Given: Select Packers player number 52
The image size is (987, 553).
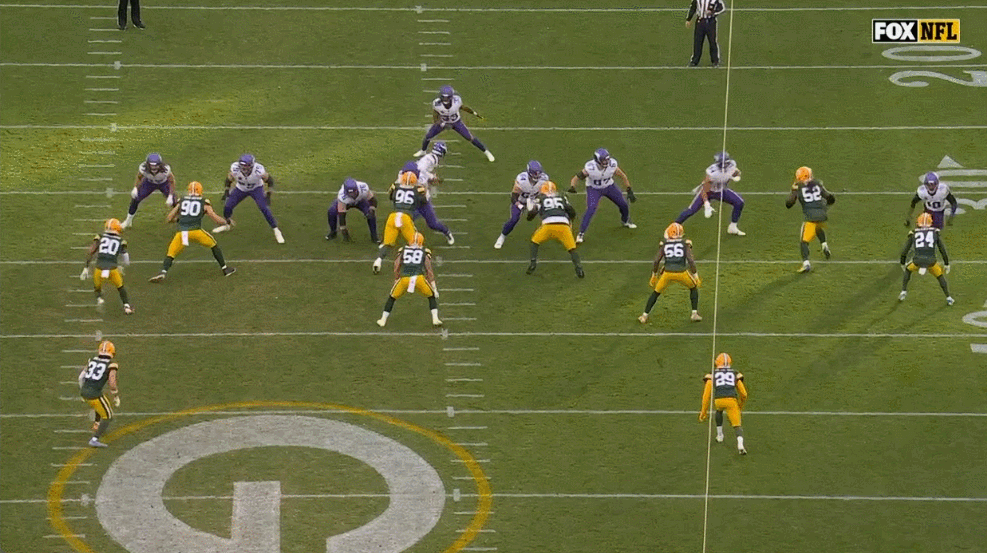Looking at the screenshot, I should [x=811, y=218].
